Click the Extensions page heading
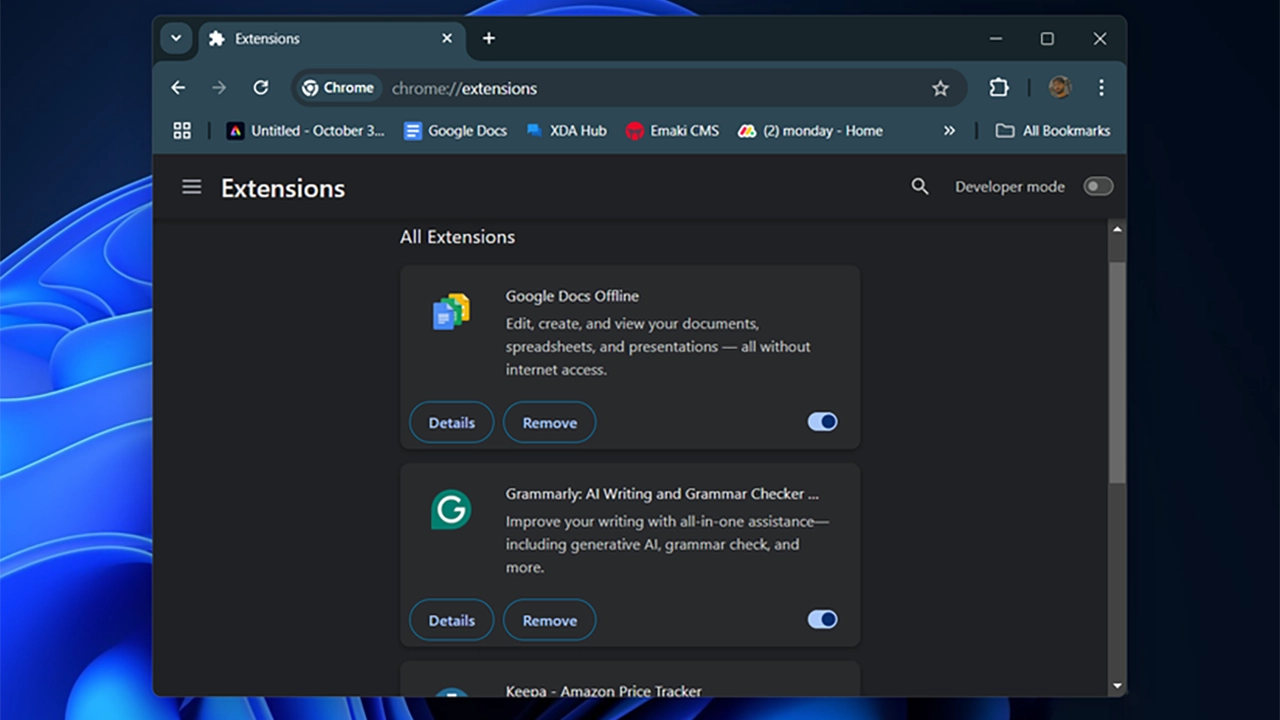 pyautogui.click(x=283, y=188)
